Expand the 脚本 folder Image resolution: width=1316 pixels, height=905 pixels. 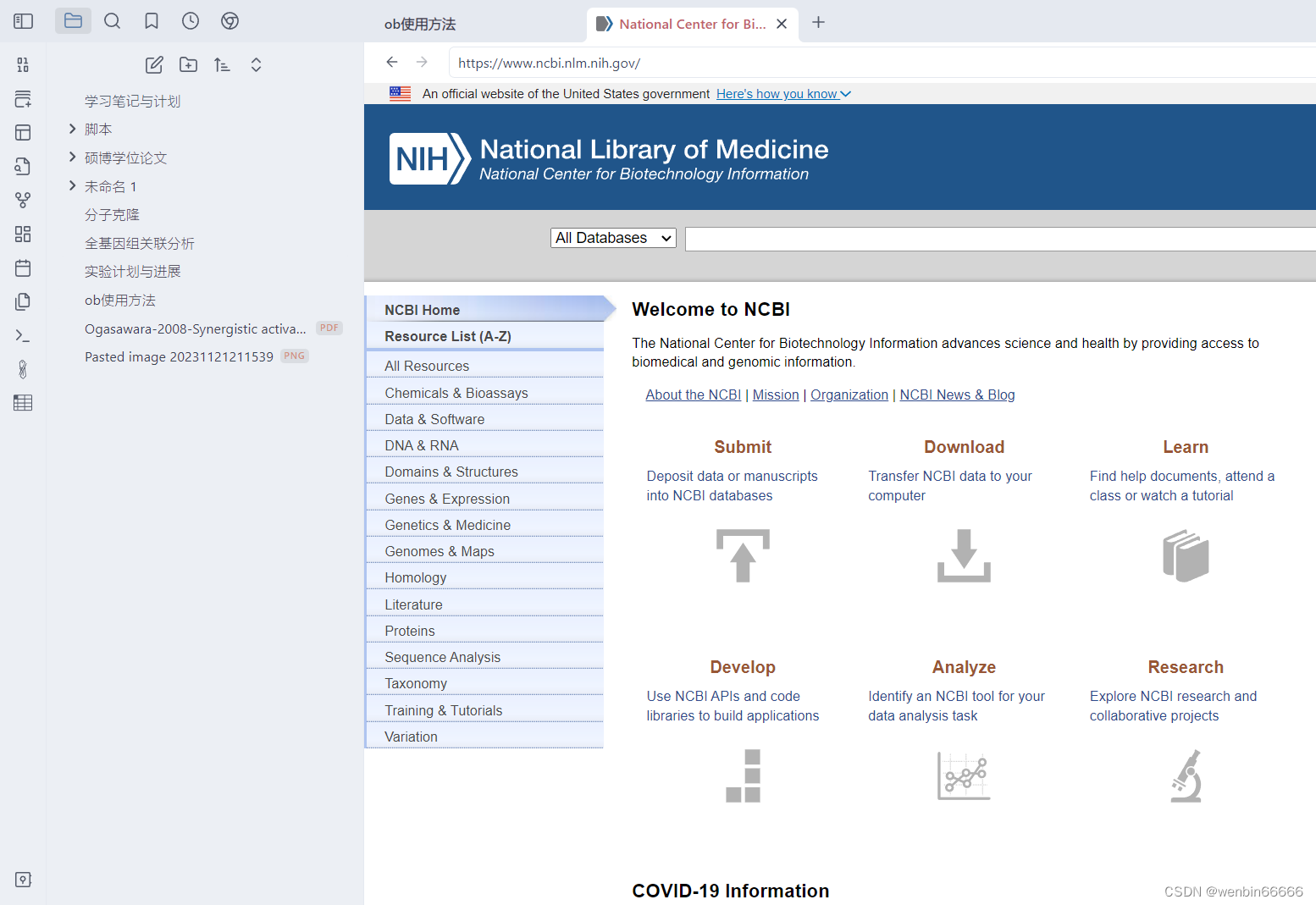pyautogui.click(x=72, y=129)
